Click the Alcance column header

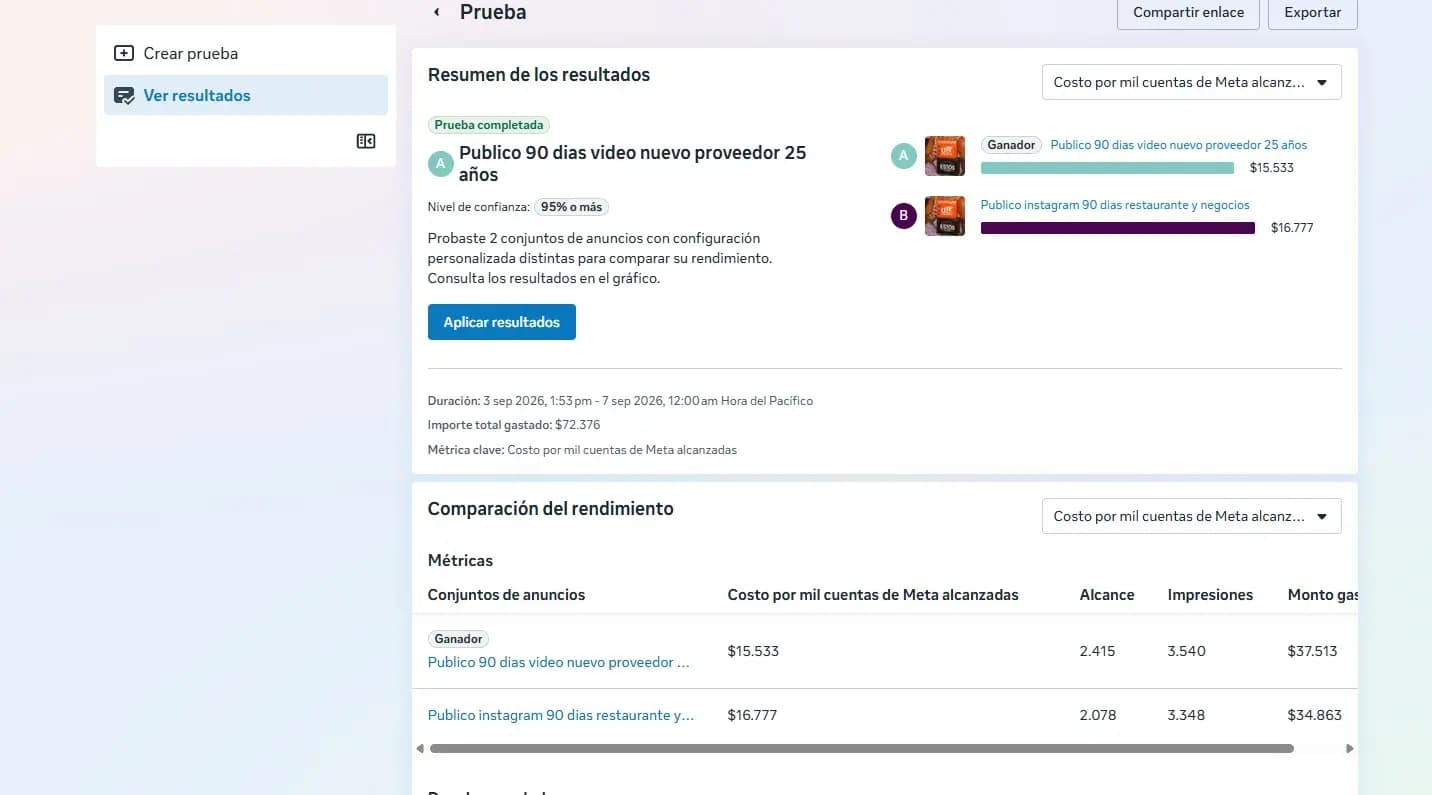point(1107,595)
